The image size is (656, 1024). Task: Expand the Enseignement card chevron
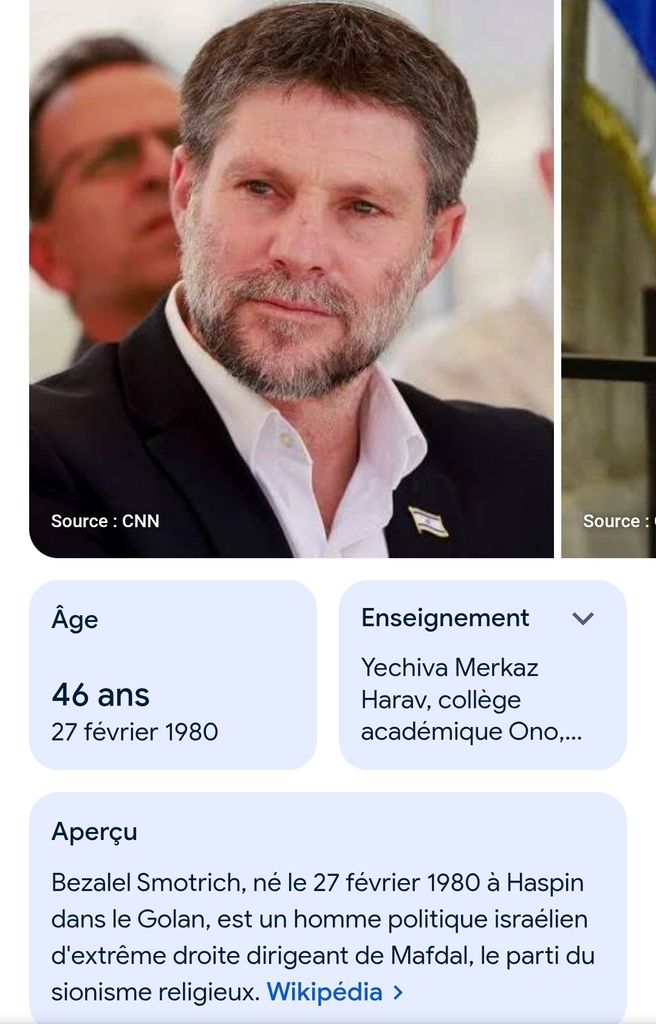(583, 619)
